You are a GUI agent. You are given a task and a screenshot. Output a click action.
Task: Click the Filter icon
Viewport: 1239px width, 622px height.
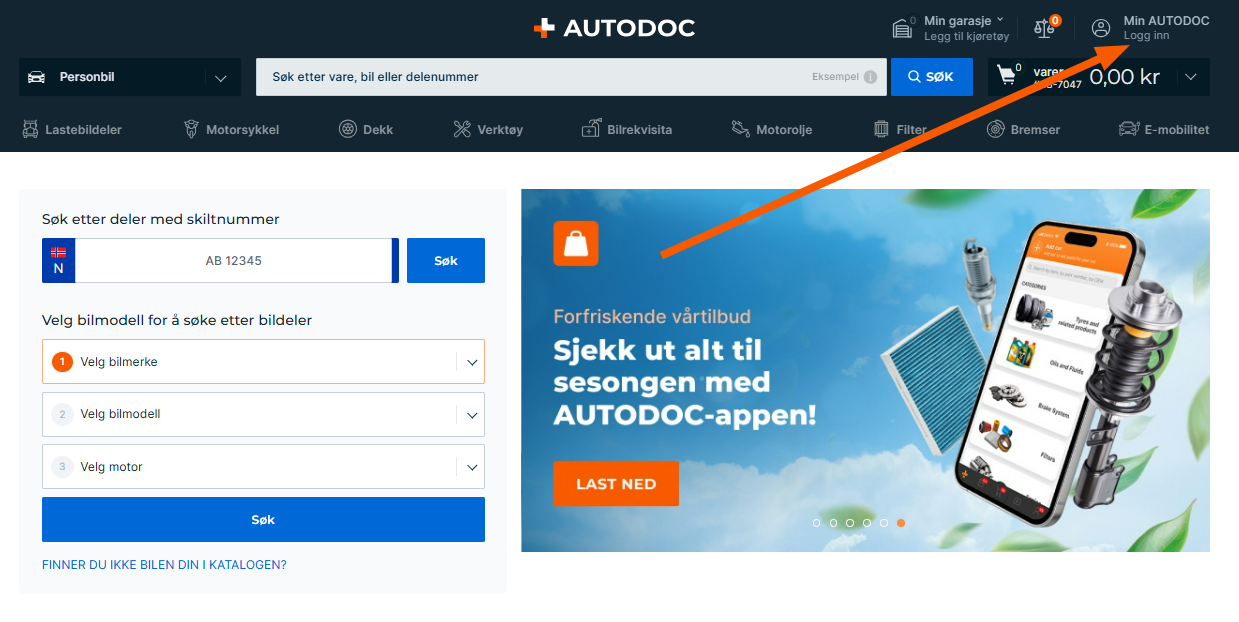pos(881,129)
